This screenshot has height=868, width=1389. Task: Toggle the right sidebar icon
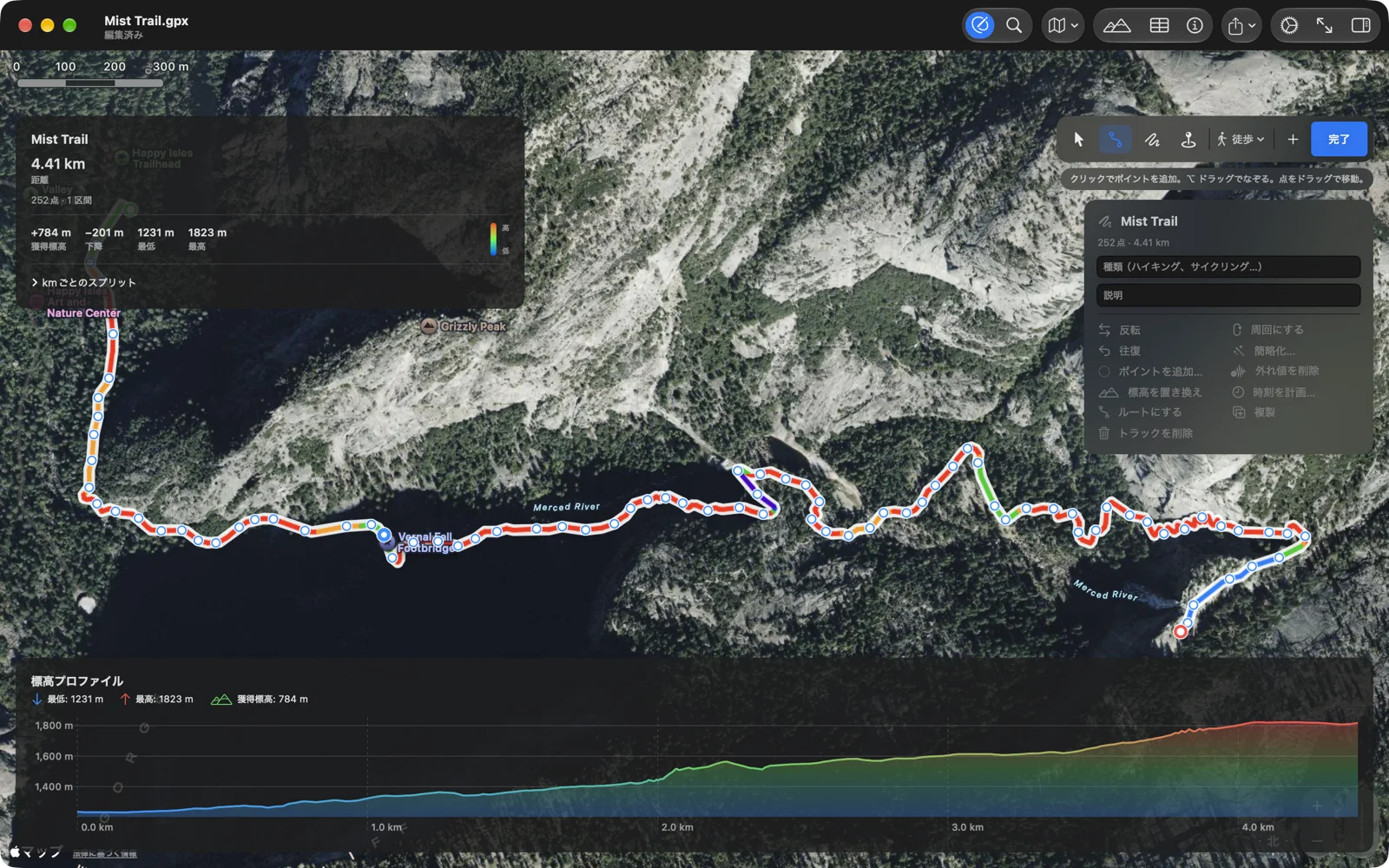point(1360,25)
